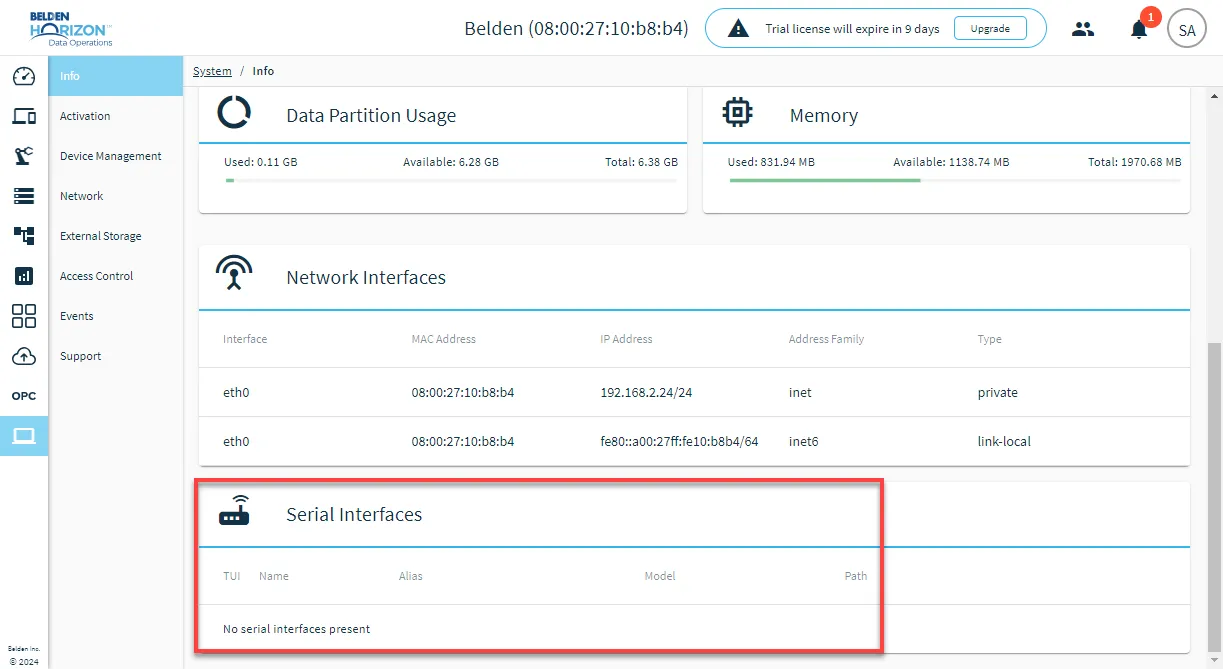Screen dimensions: 1223x669
Task: Click the Alias column header in Serial Interfaces
Action: pyautogui.click(x=411, y=576)
